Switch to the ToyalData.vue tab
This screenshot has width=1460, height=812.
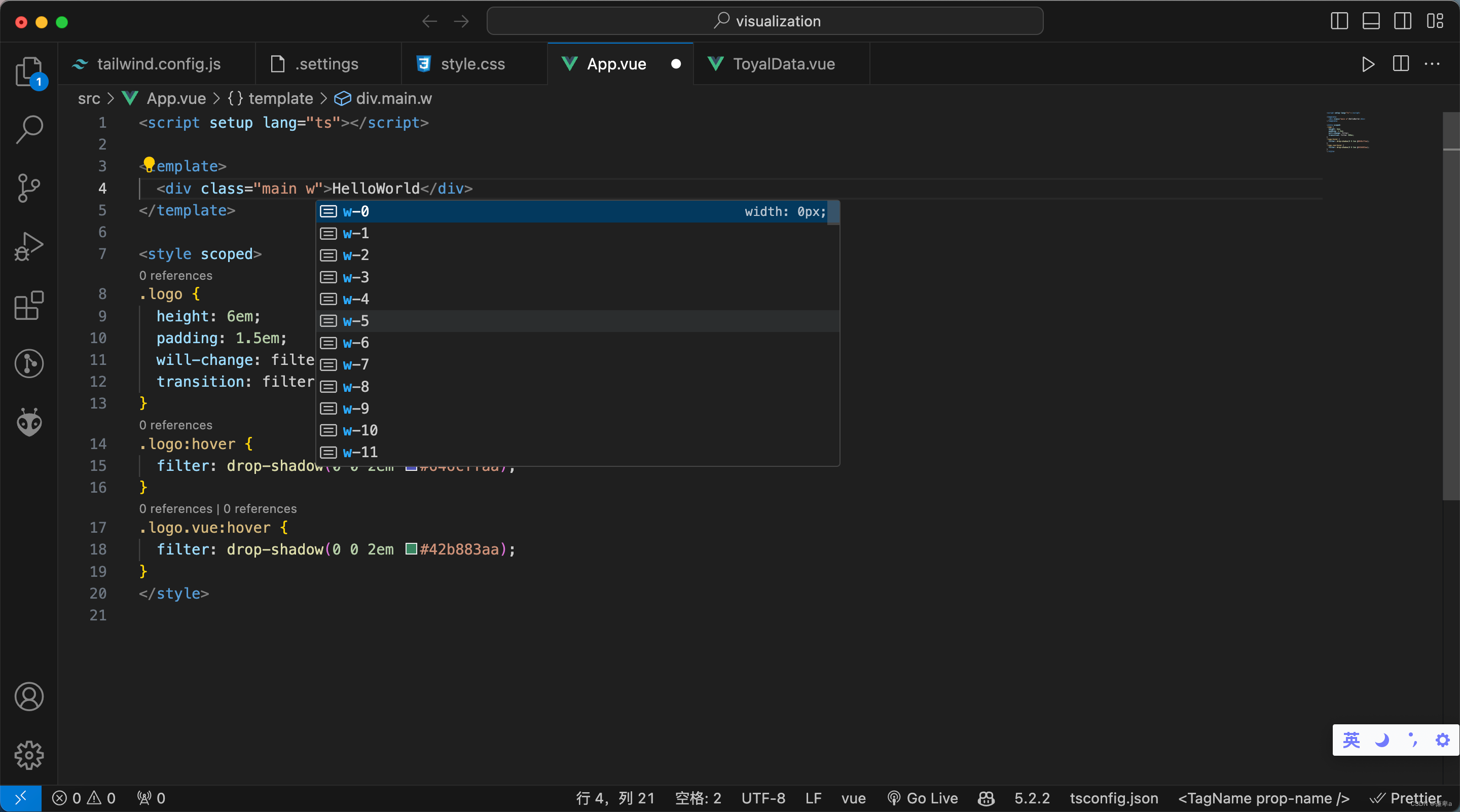[x=782, y=64]
